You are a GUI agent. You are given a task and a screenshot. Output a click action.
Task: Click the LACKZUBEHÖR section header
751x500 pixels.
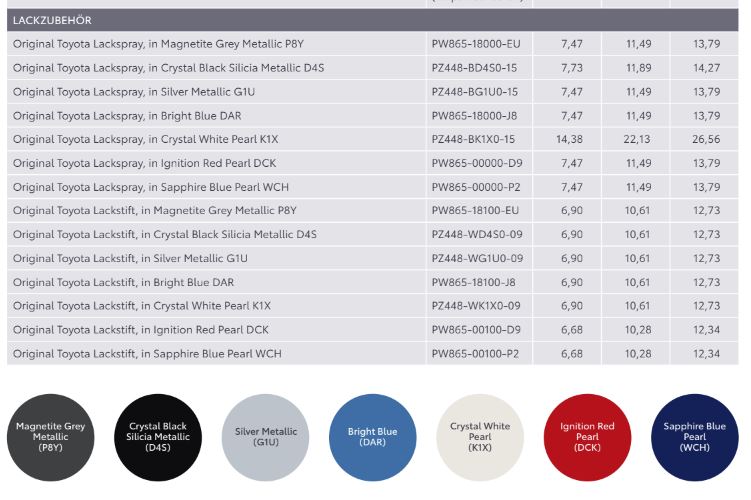tap(52, 20)
